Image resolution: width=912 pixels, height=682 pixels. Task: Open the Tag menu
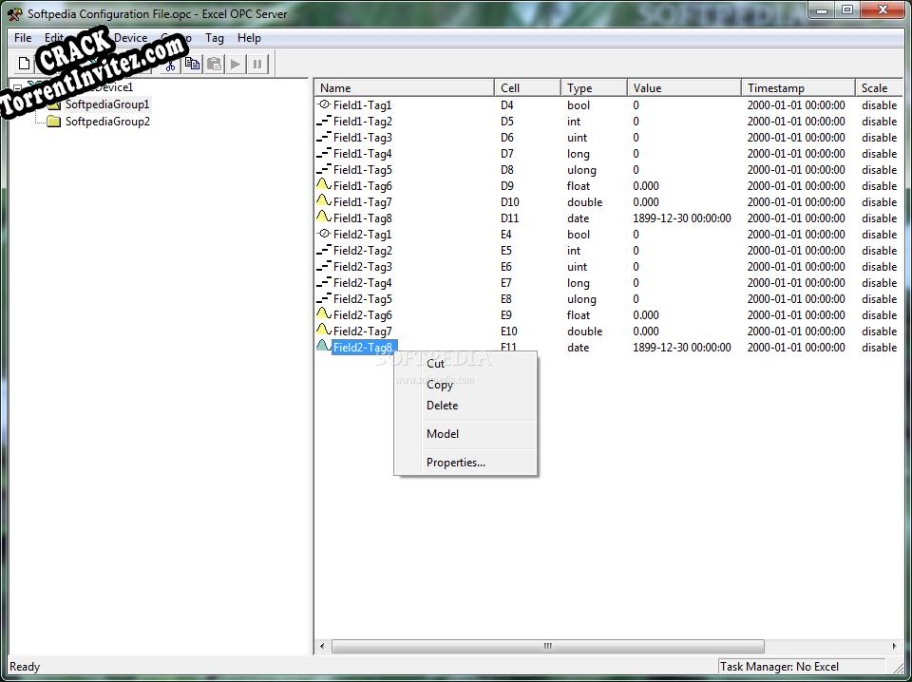click(x=214, y=37)
